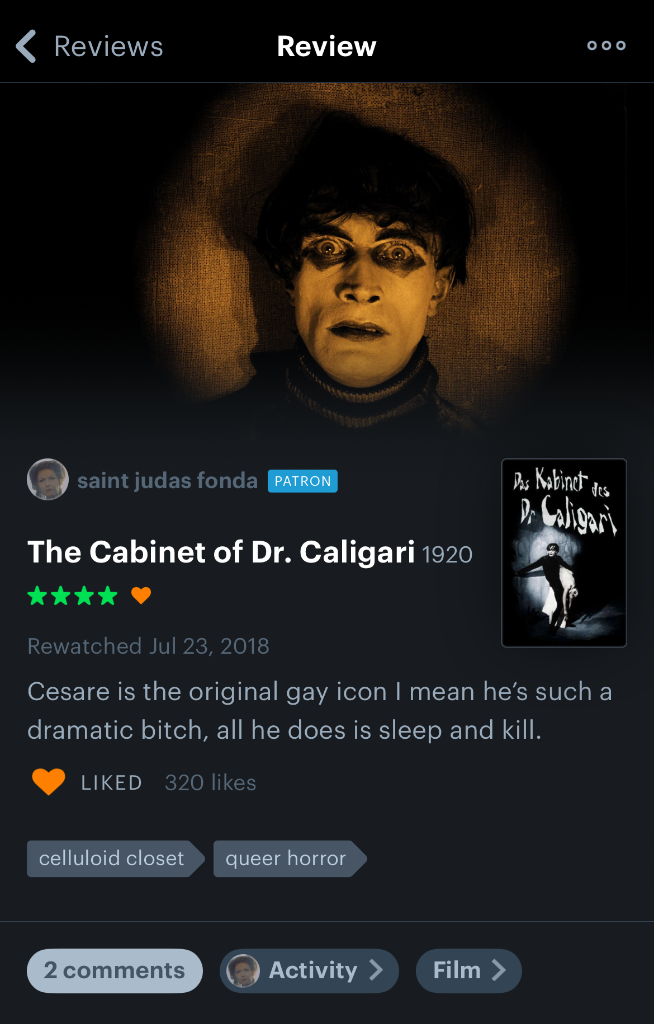Screen dimensions: 654x1024
Task: Select the celluloid closet tag
Action: tap(116, 858)
